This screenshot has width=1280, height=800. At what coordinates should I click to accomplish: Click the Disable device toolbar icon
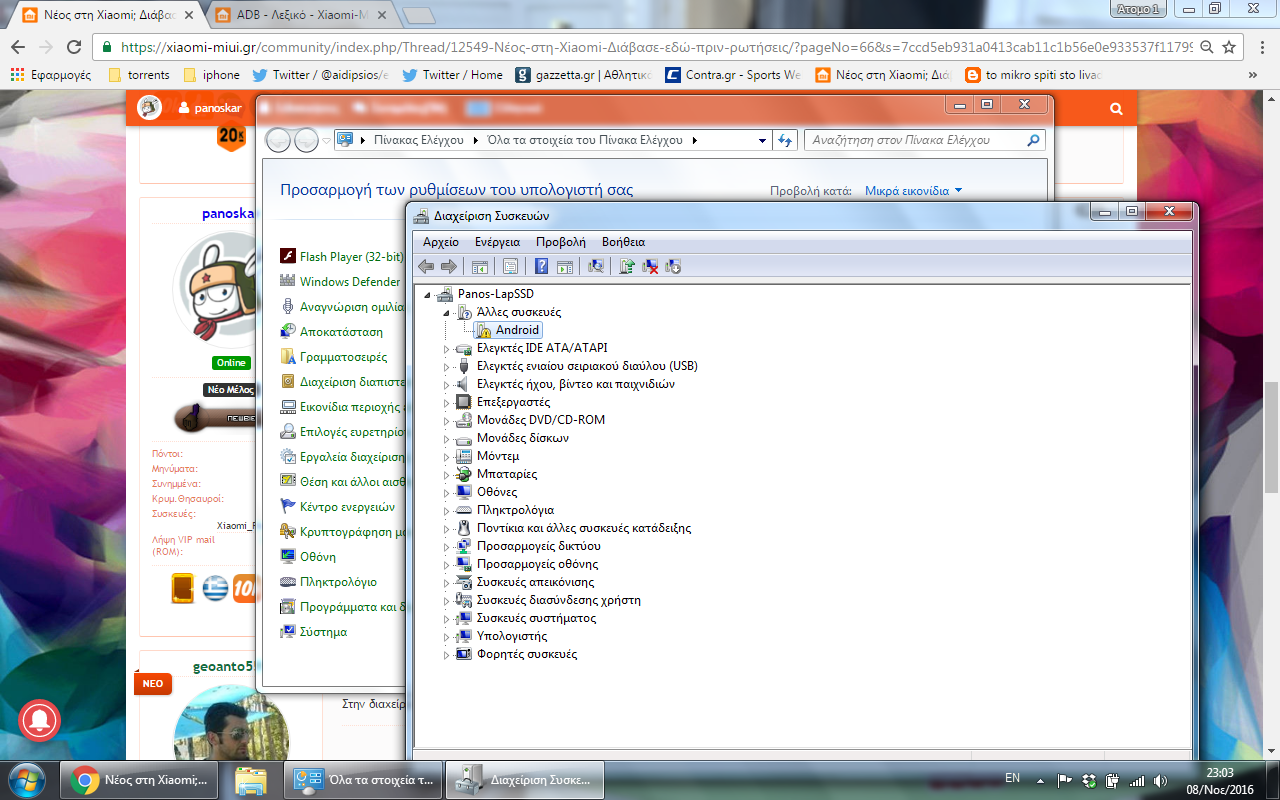pos(673,266)
